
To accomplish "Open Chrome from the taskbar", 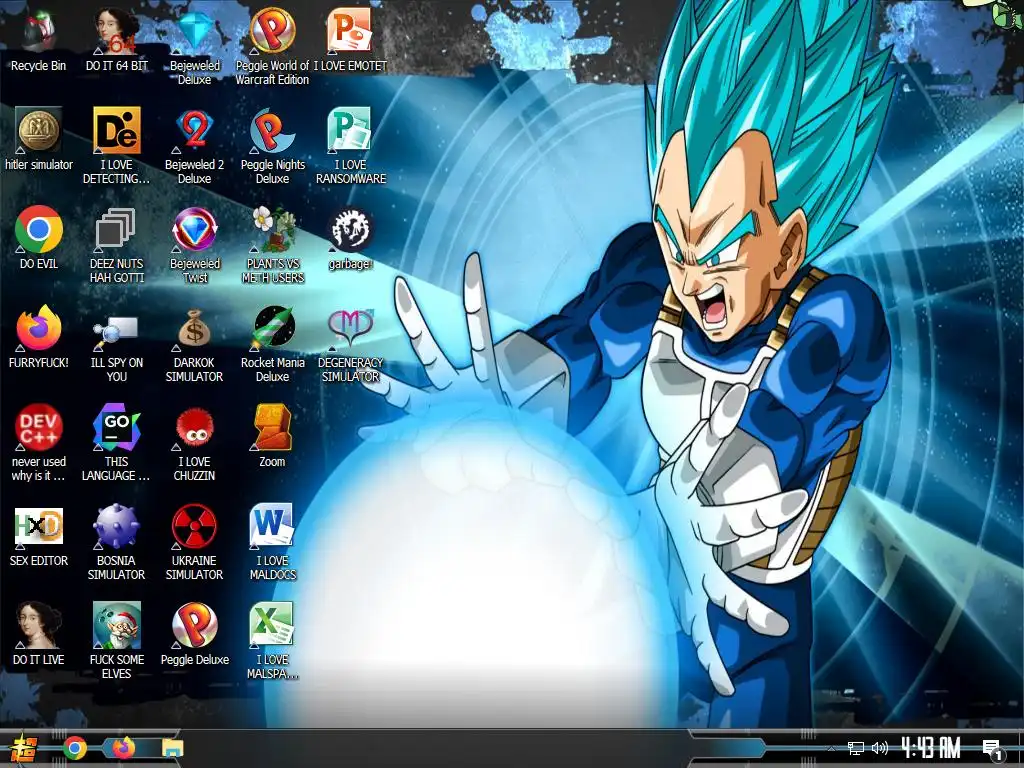I will [75, 748].
